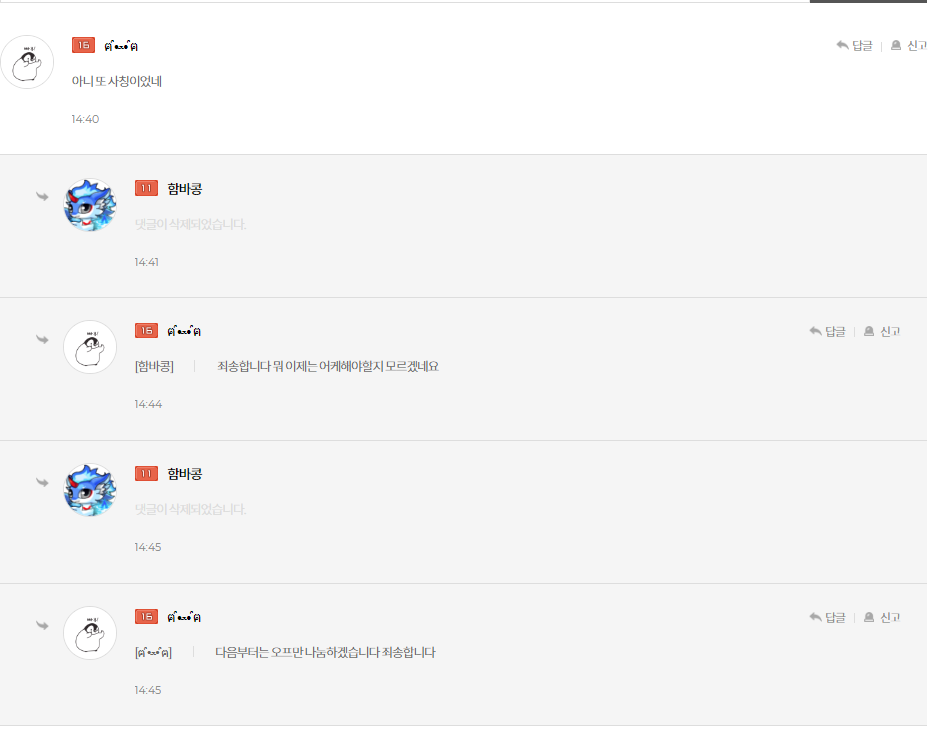928x729 pixels.
Task: Open 함바콩's blue dragon avatar at 14:45
Action: point(90,490)
